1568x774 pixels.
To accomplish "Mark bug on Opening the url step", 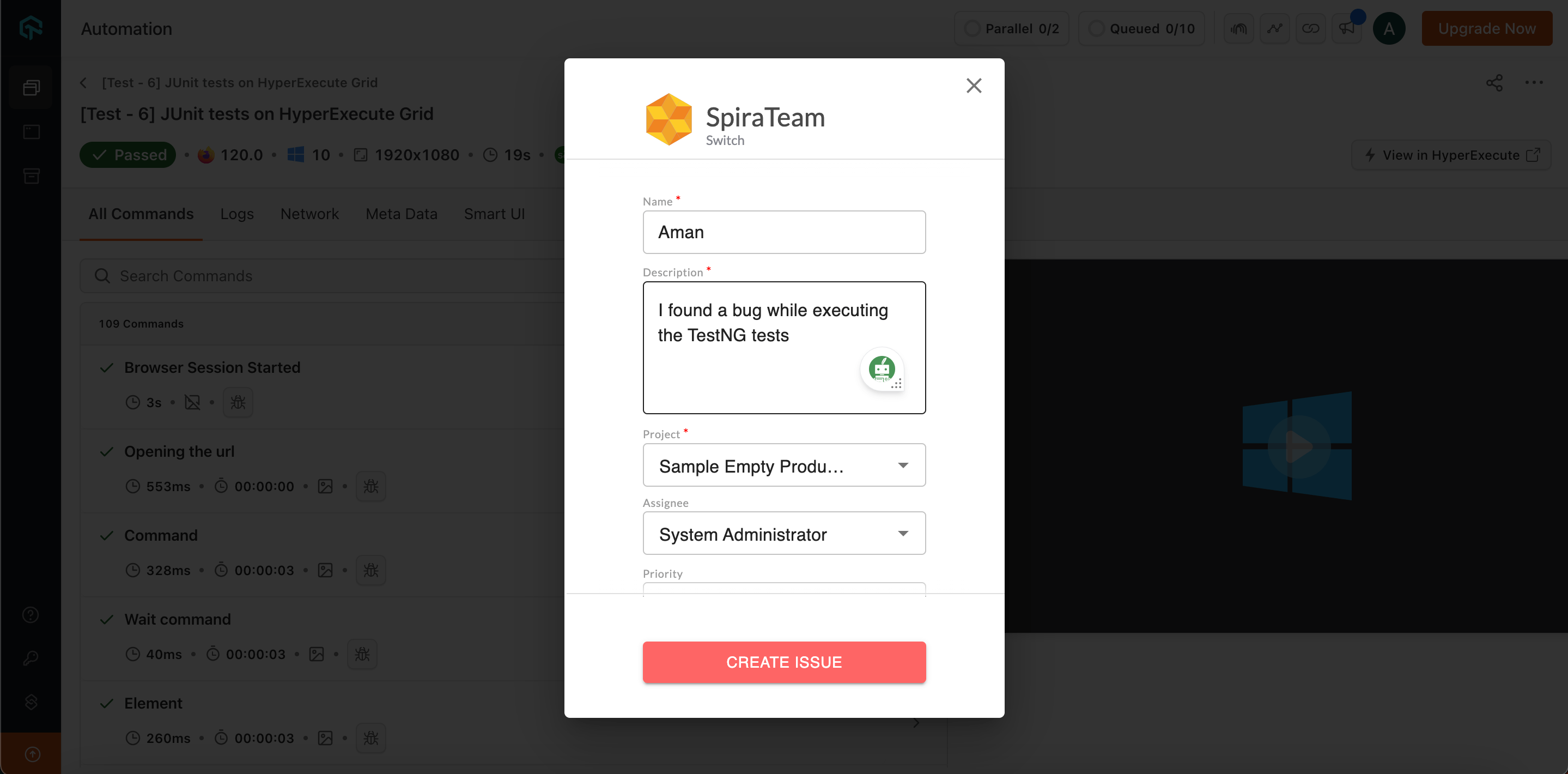I will coord(370,486).
